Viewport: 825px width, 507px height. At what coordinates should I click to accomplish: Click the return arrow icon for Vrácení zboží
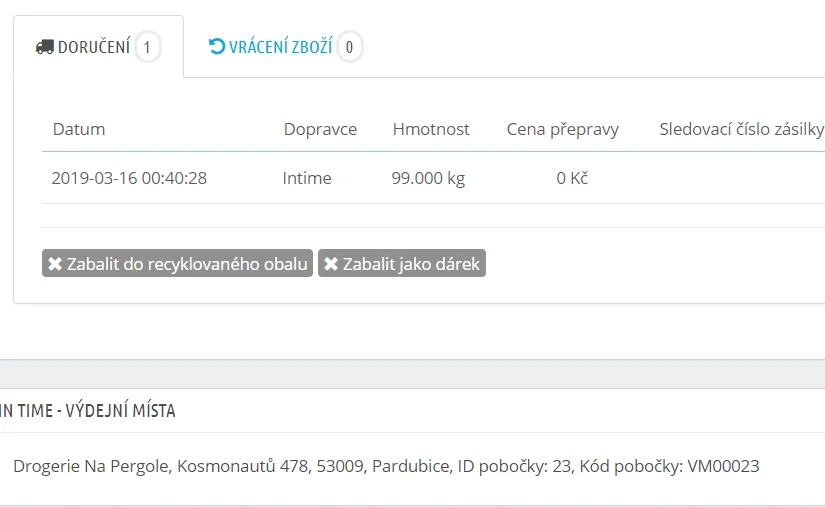216,46
